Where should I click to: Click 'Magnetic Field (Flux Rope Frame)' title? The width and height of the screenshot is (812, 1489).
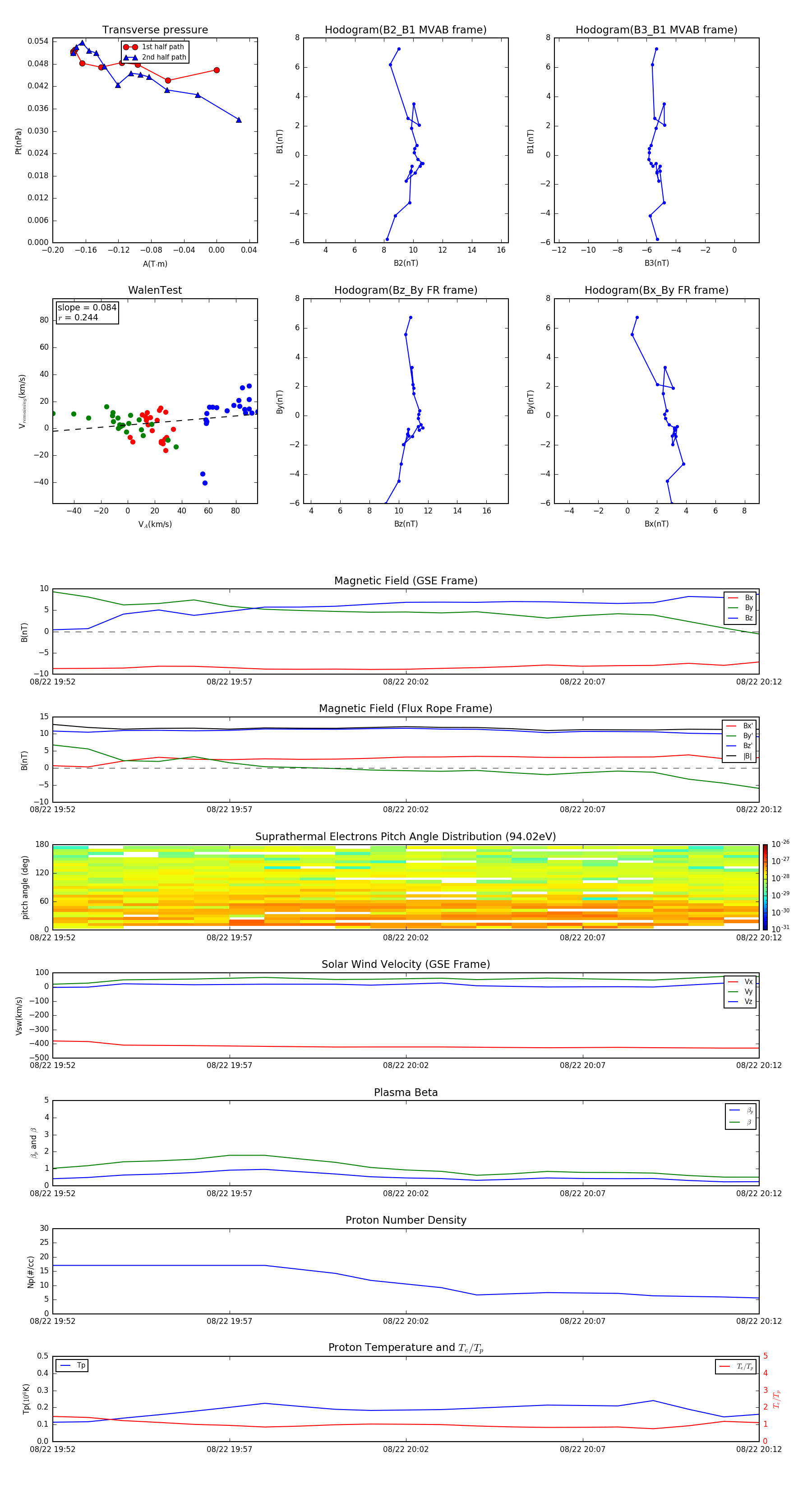pos(406,709)
